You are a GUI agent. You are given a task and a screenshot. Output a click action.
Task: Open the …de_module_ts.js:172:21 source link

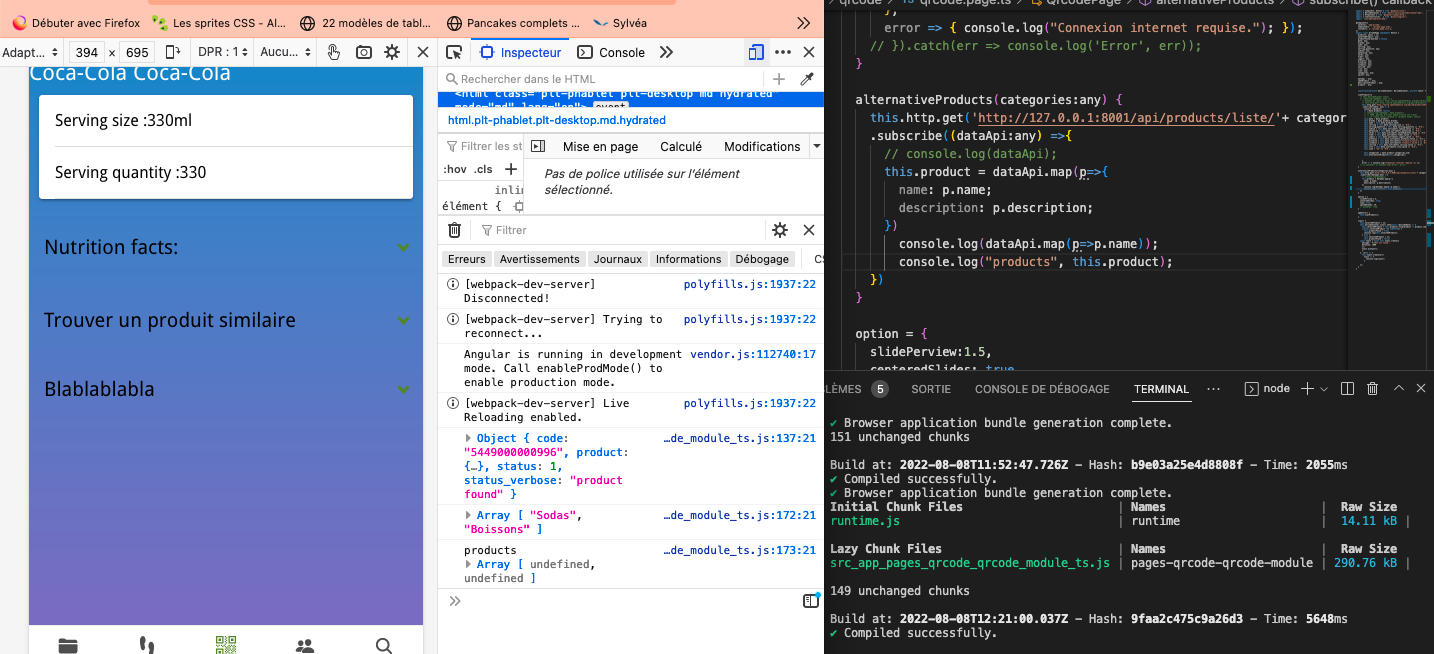(740, 515)
